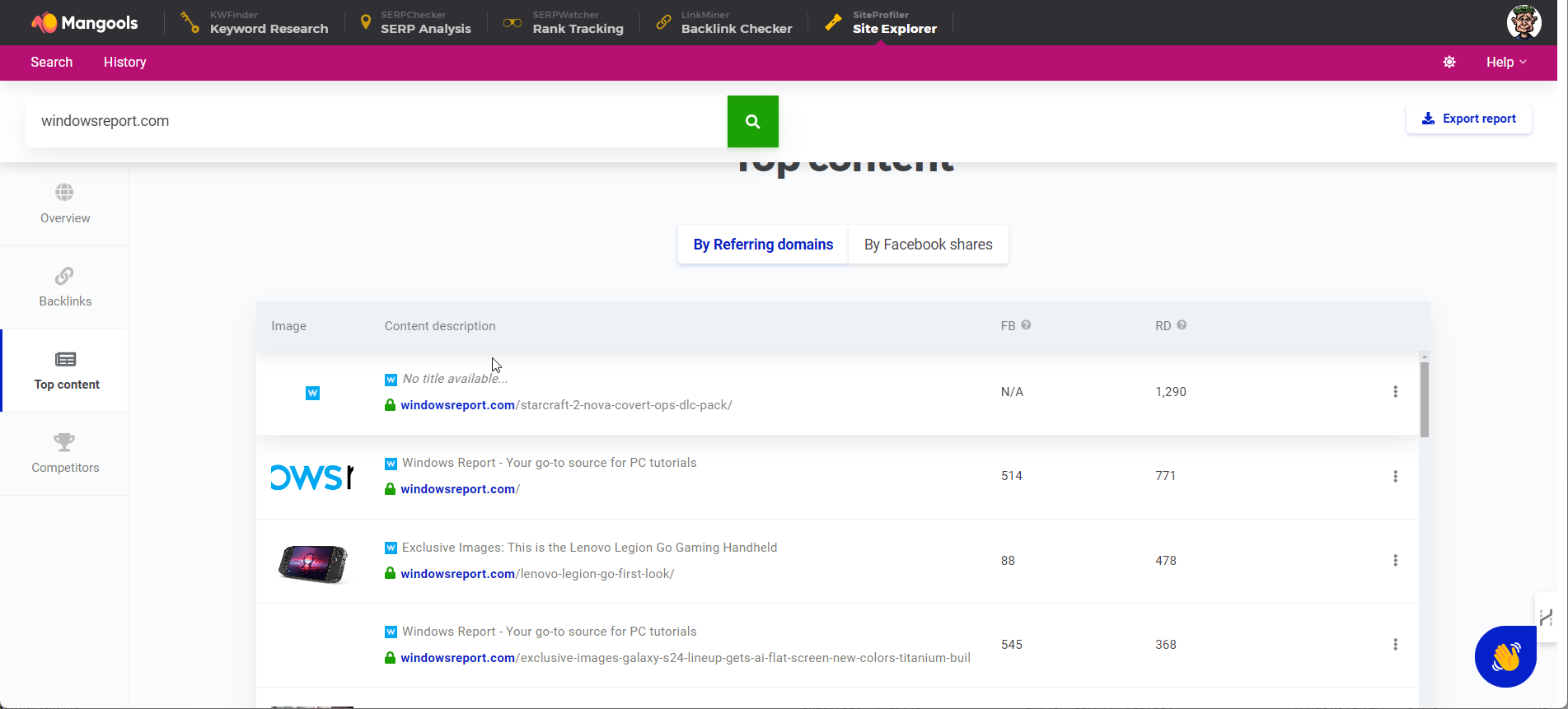Open SERPWatcher Rank Tracking tool
The image size is (1568, 709).
pos(564,22)
